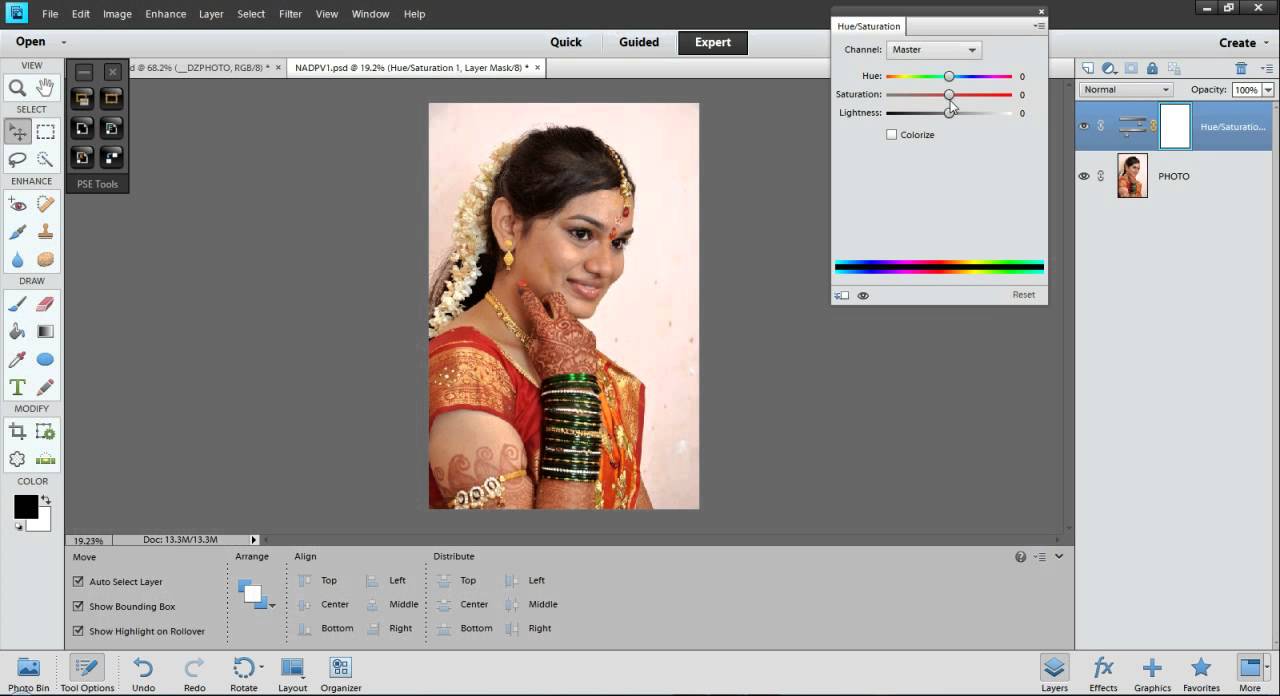This screenshot has height=696, width=1280.
Task: Select the Brush tool under Draw
Action: coord(18,304)
